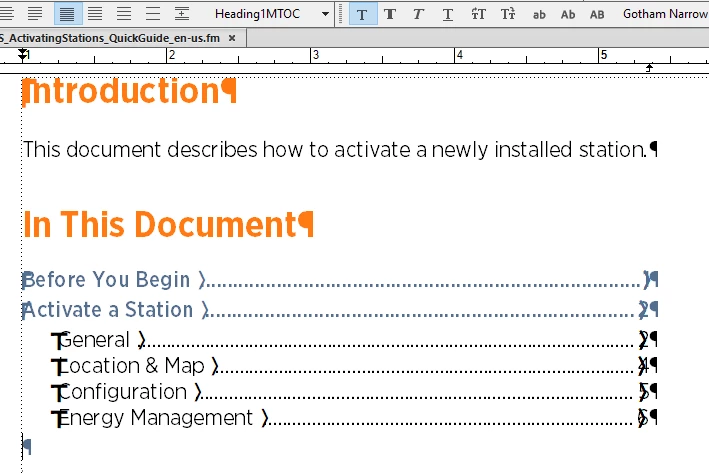Viewport: 709px width, 474px height.
Task: Open the Heading1MTOC paragraph format dropdown
Action: pyautogui.click(x=325, y=14)
